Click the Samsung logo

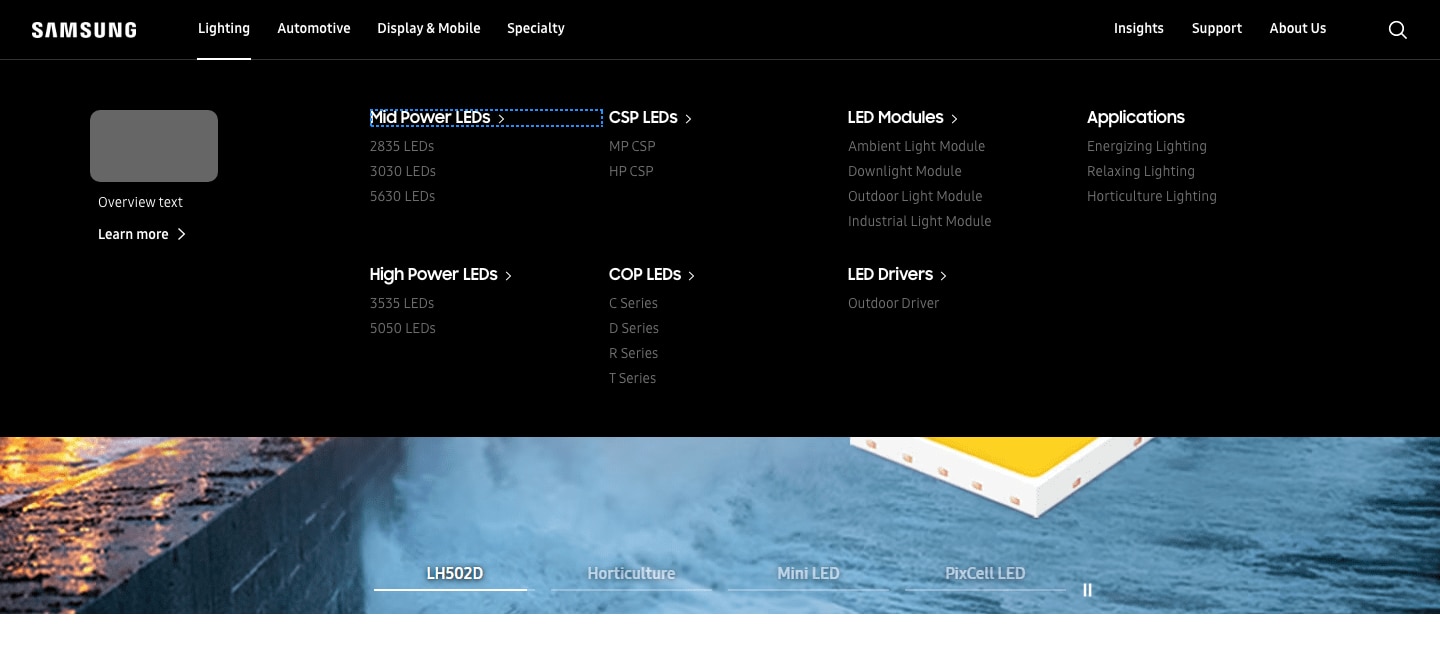(x=84, y=29)
